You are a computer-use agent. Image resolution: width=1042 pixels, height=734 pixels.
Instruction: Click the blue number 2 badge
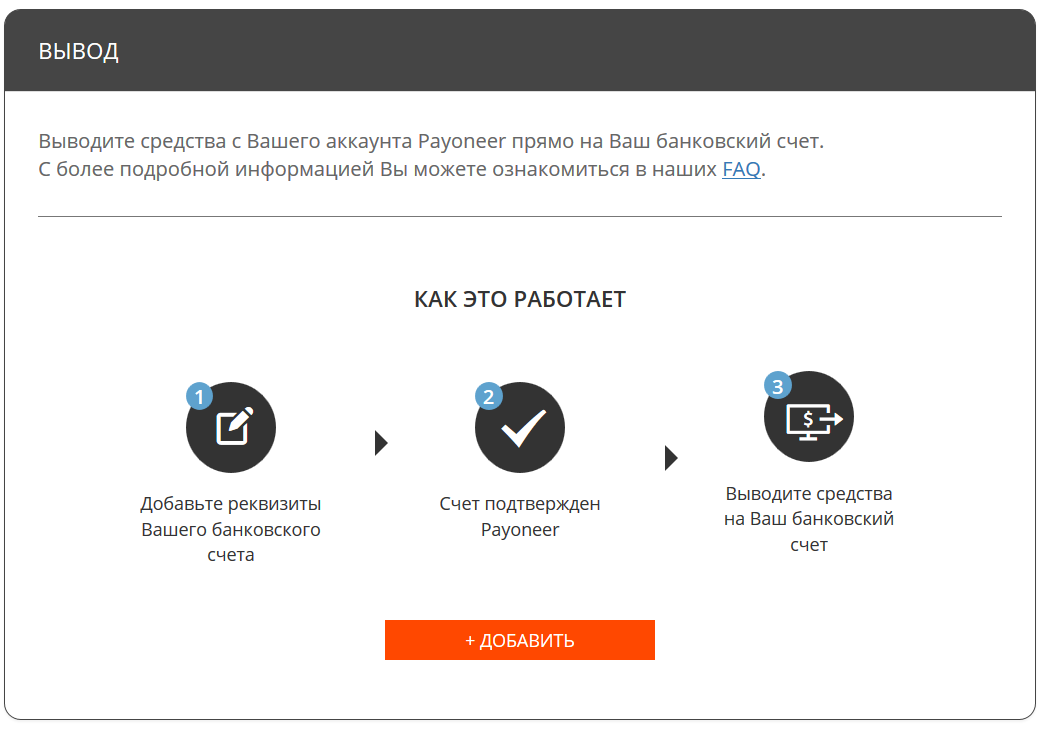point(488,396)
